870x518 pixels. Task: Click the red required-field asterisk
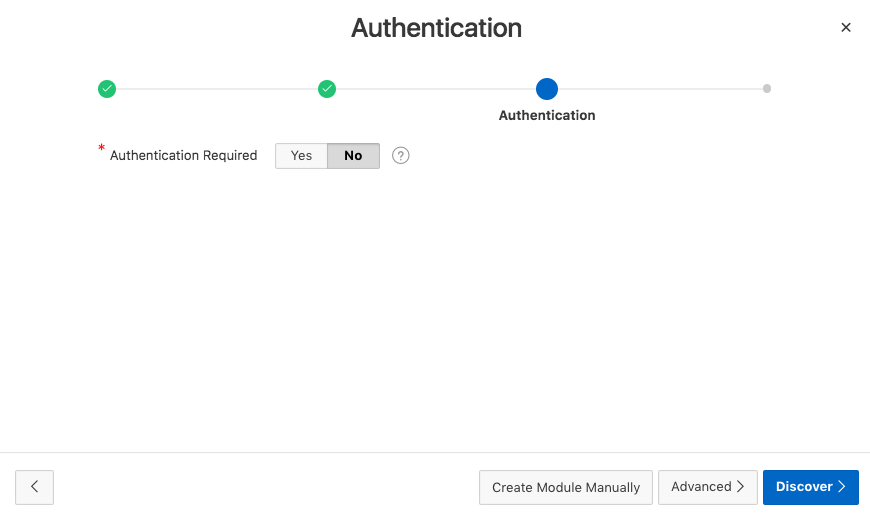pos(101,149)
